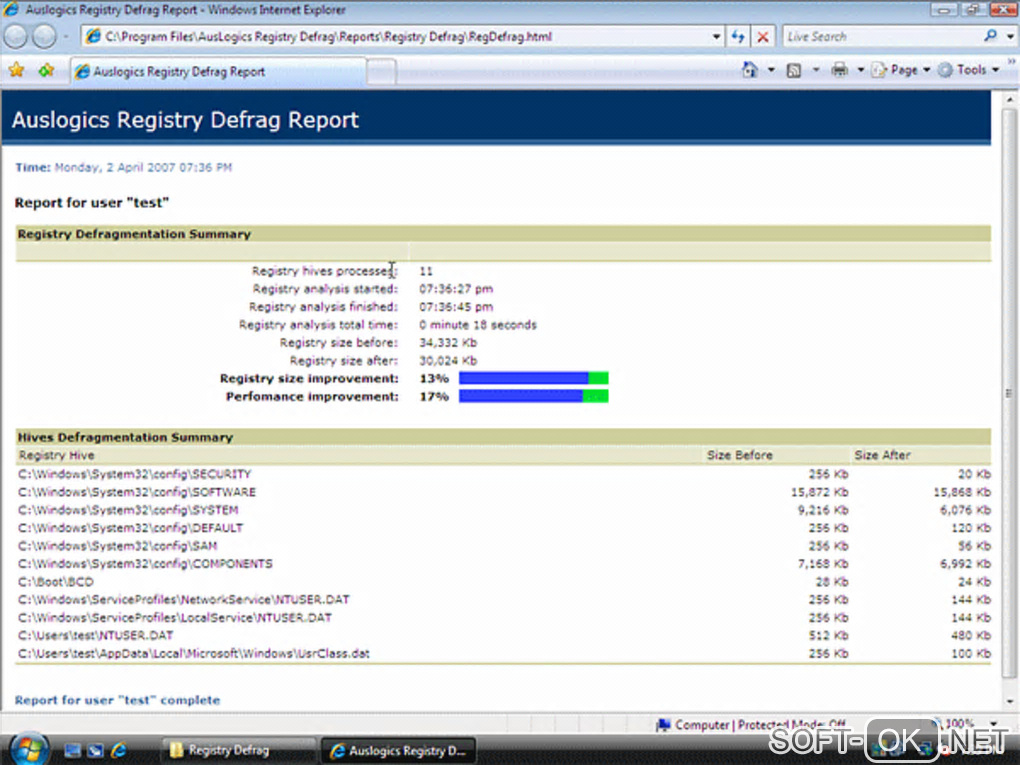Click the Live Search magnifier icon
Screen dimensions: 1020x765
point(990,36)
